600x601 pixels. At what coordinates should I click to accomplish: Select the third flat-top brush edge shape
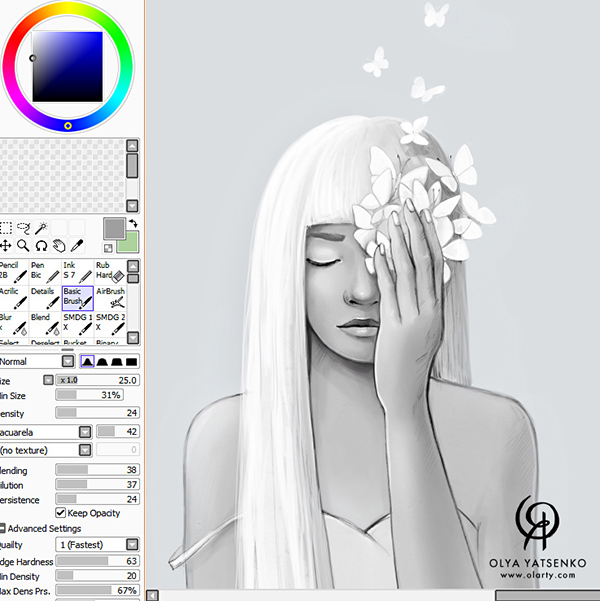(117, 361)
